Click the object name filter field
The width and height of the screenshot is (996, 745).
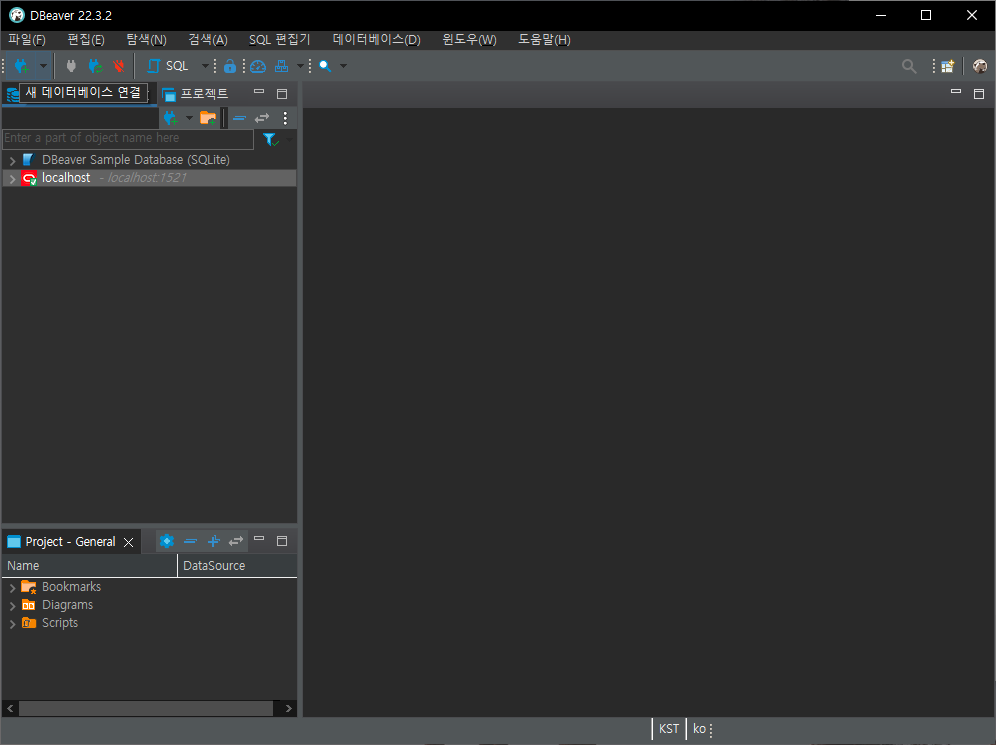tap(128, 138)
